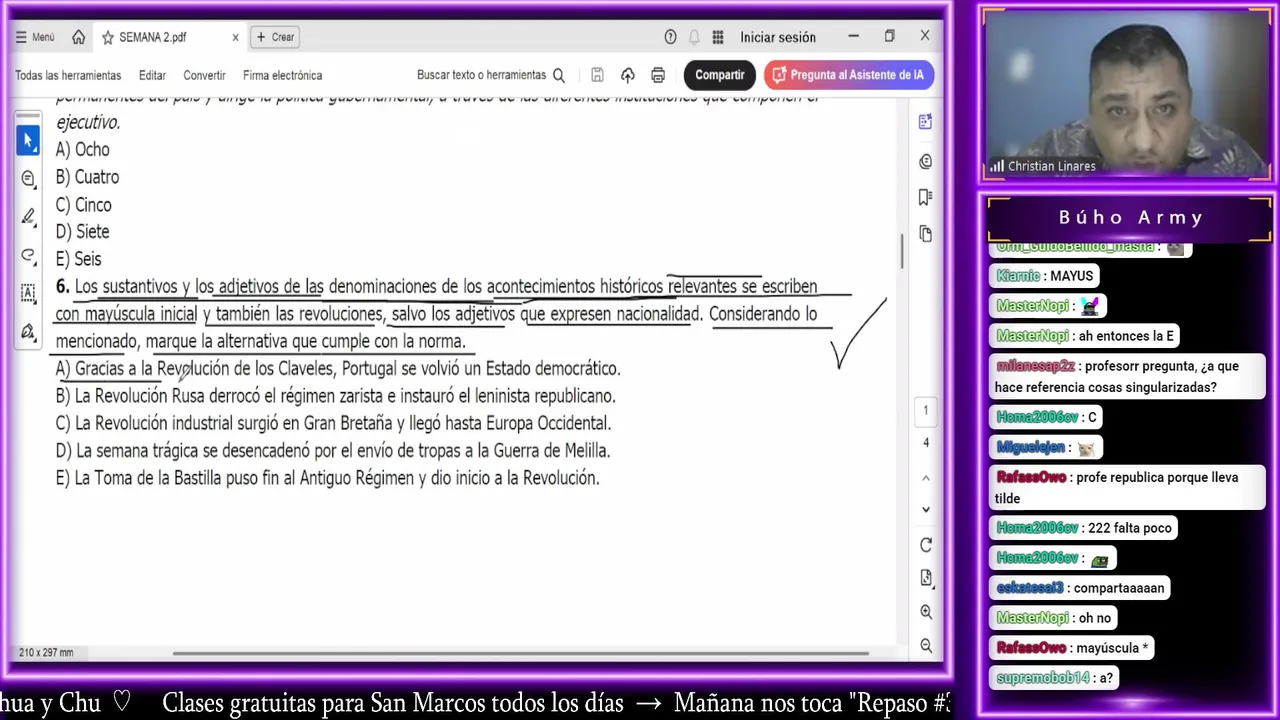Viewport: 1280px width, 720px height.
Task: Click supremobob14's 'a?' message
Action: click(1055, 678)
